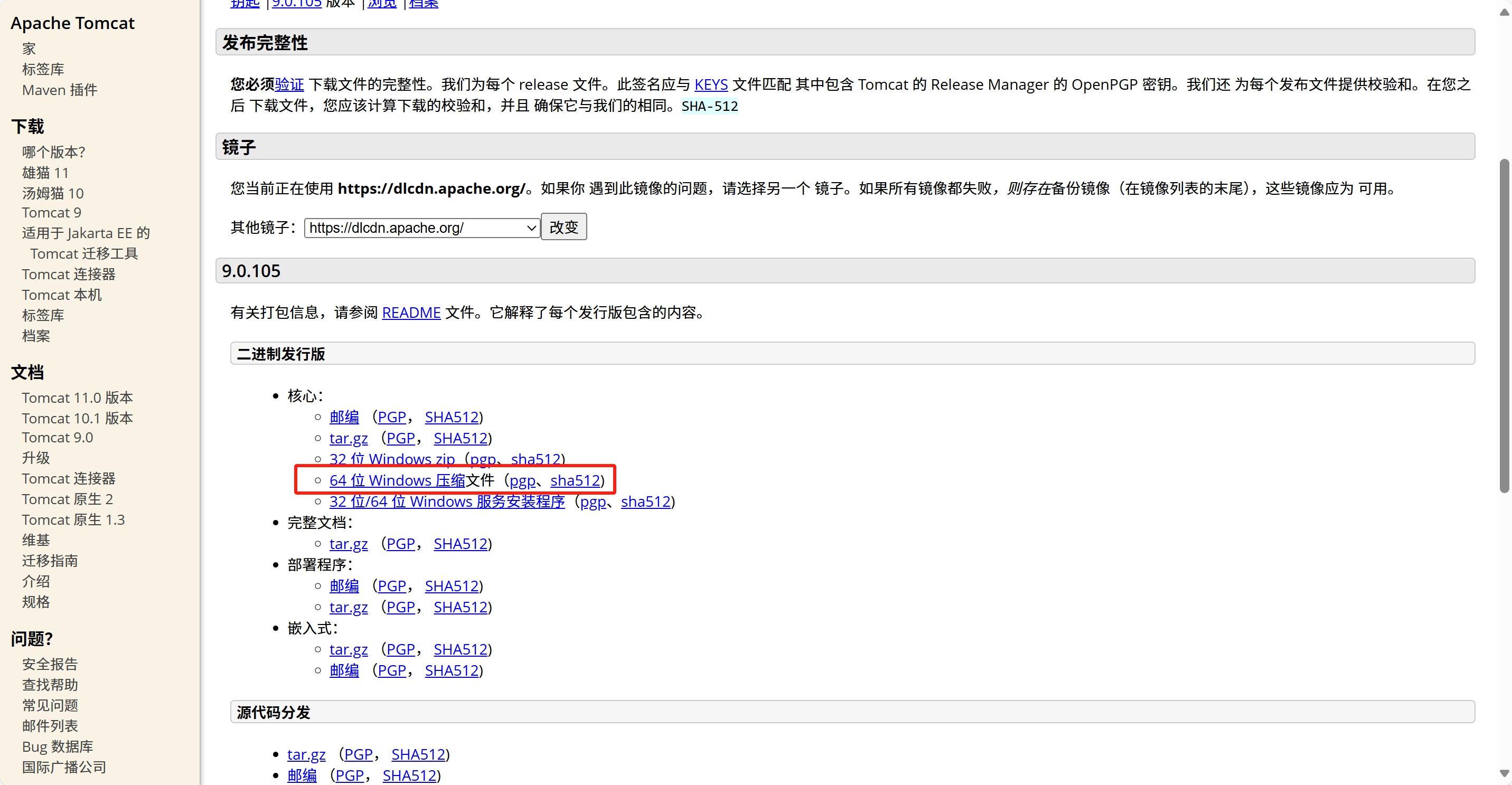This screenshot has height=785, width=1512.
Task: Open Tomcat 原生 2 documentation
Action: (x=68, y=499)
